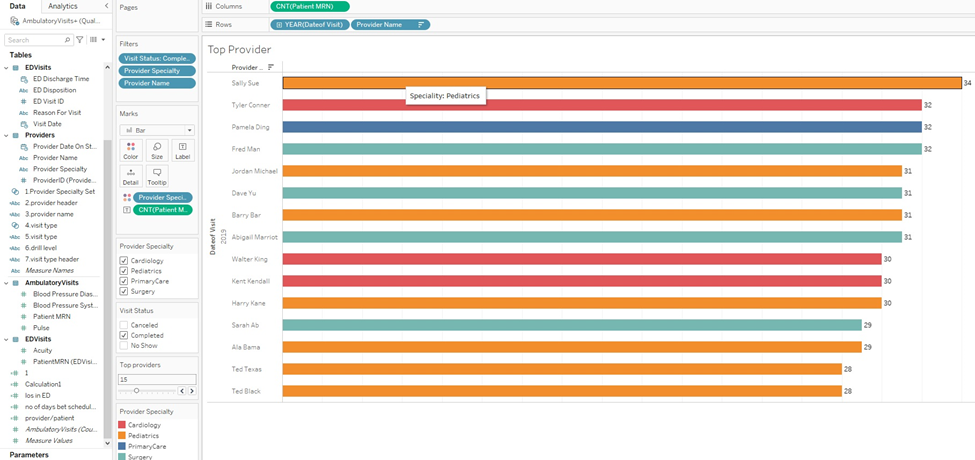Click the Provider Specialty filter pill
Viewport: 975px width, 460px height.
click(157, 71)
